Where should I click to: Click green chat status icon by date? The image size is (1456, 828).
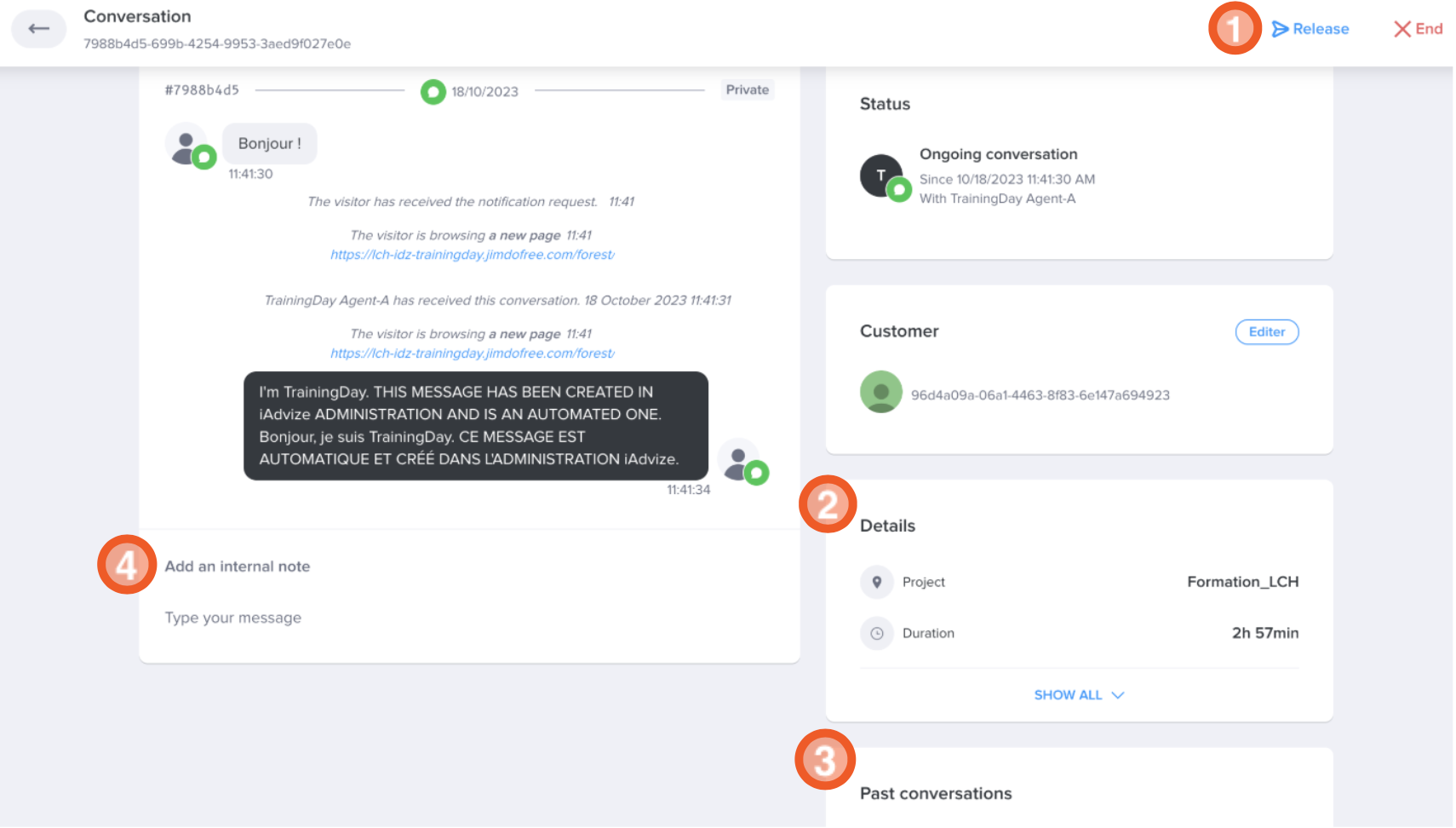click(x=433, y=91)
